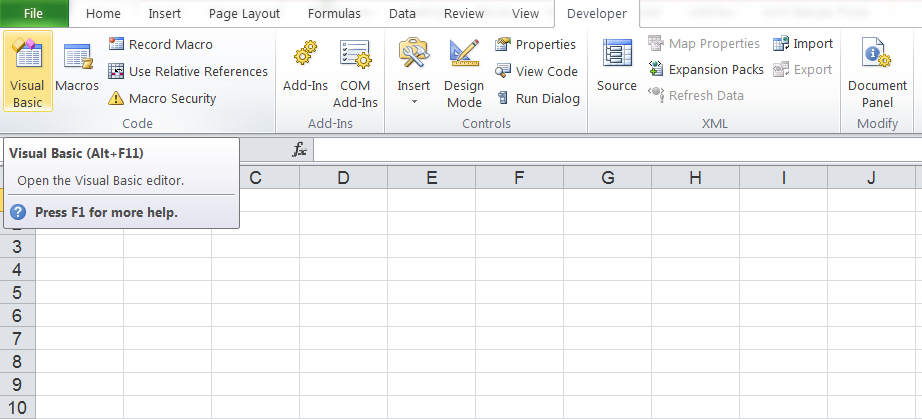This screenshot has height=419, width=922.
Task: Start recording with Record Macro
Action: click(160, 44)
